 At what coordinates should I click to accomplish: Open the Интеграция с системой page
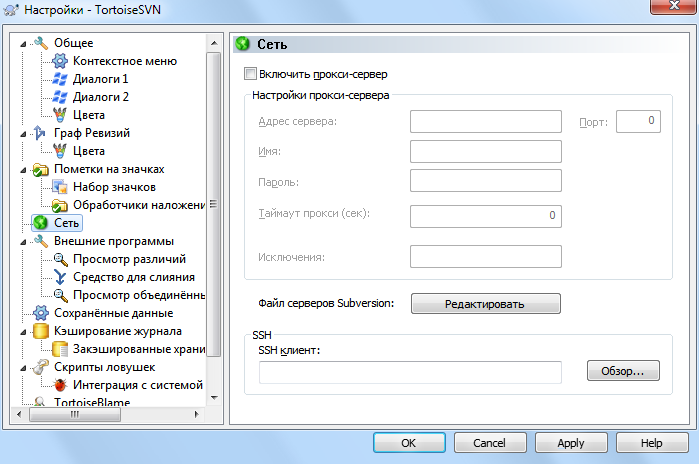138,385
